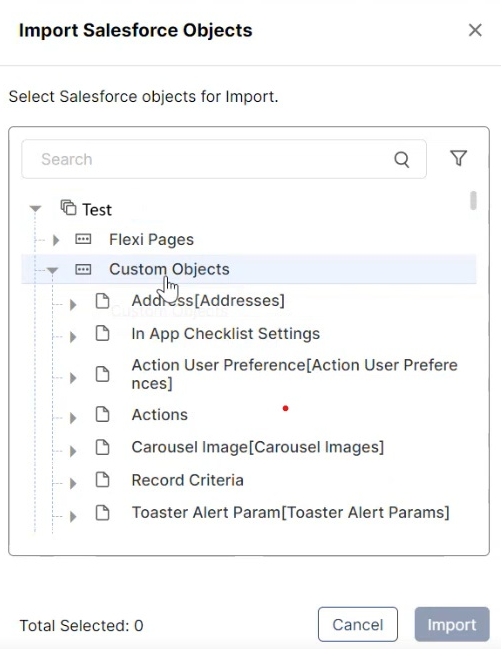Expand the Actions item

pos(73,418)
